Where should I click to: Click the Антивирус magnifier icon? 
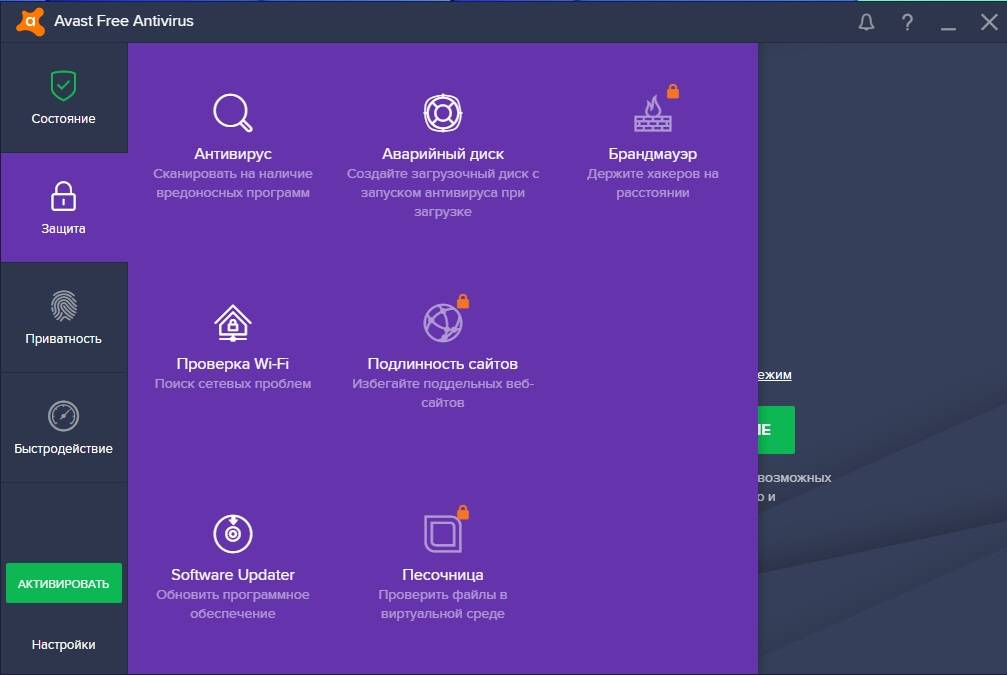[232, 113]
